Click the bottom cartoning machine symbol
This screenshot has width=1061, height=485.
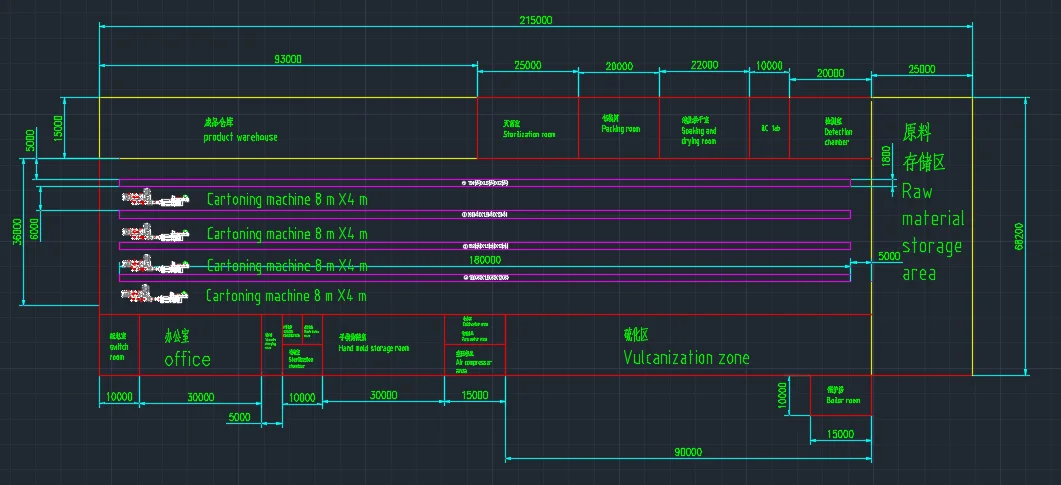(155, 295)
